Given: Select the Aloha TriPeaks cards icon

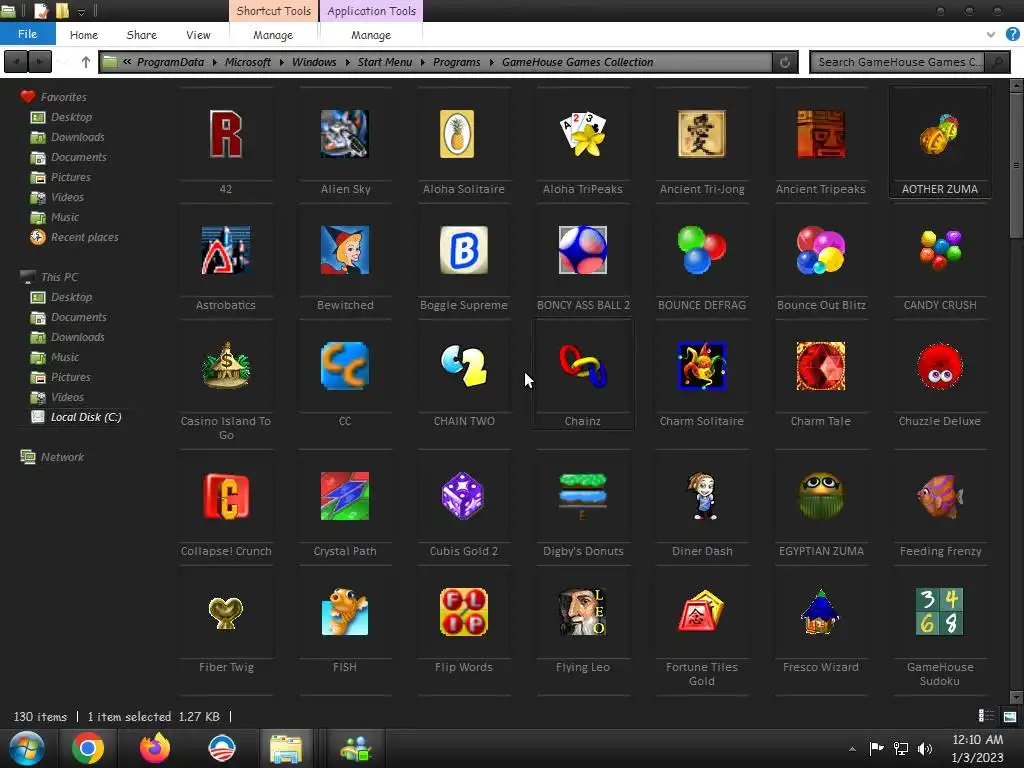Looking at the screenshot, I should point(583,135).
